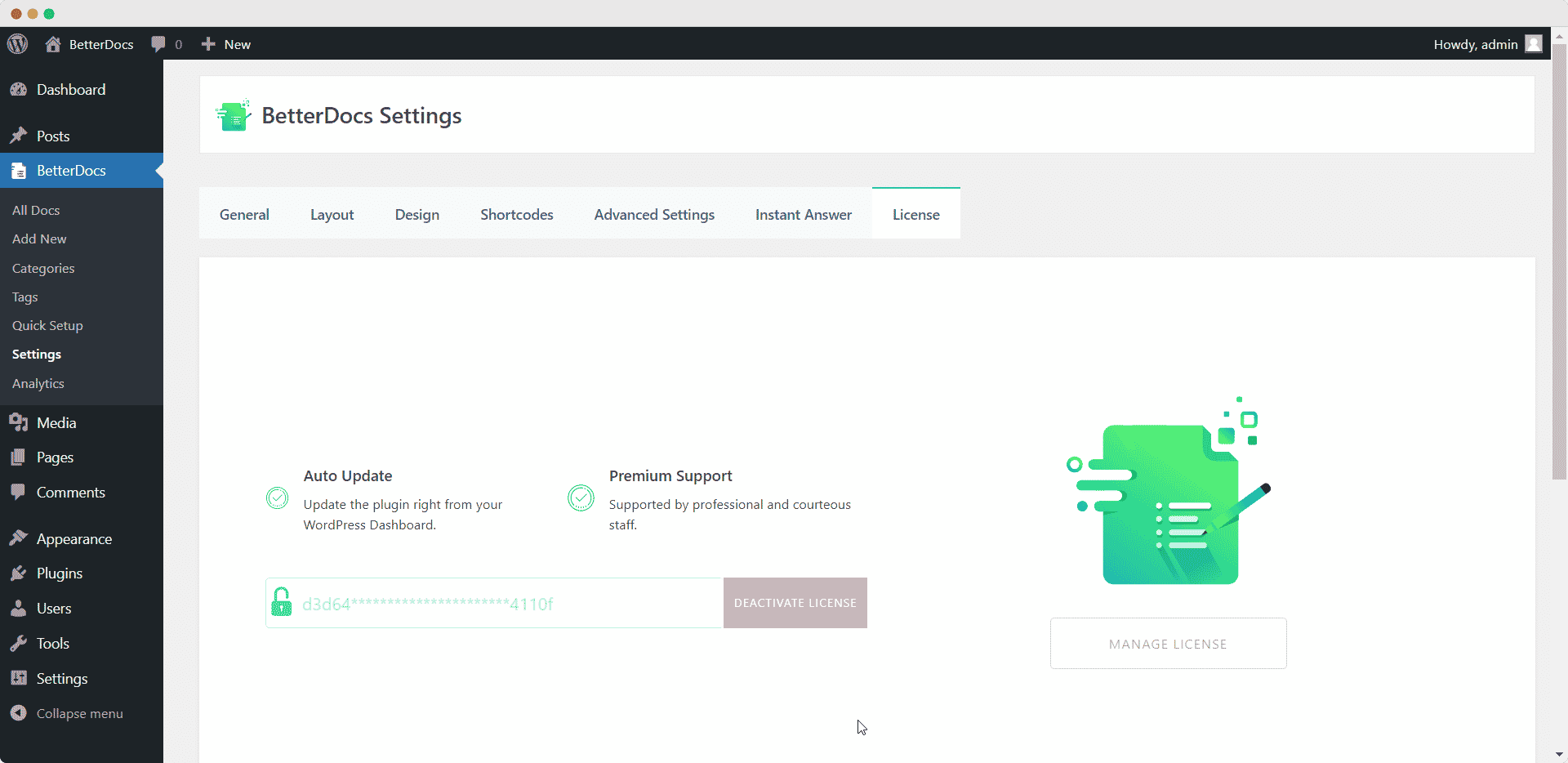Open the Appearance menu item
Screen dimensions: 1568x763
pos(82,538)
